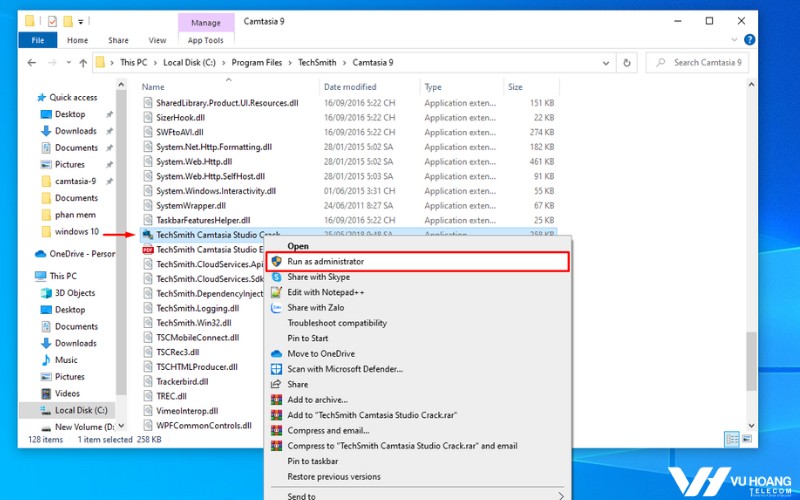This screenshot has width=800, height=500.
Task: Open the App Tools tab
Action: tap(206, 40)
